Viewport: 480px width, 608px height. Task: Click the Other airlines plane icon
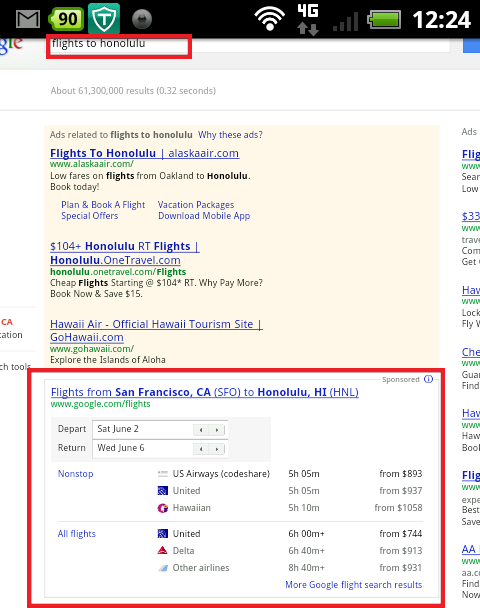[x=163, y=568]
